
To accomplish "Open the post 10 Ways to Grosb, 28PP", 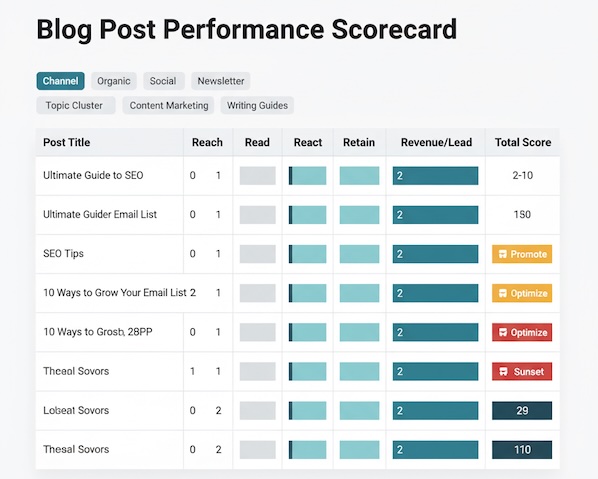I will point(98,332).
